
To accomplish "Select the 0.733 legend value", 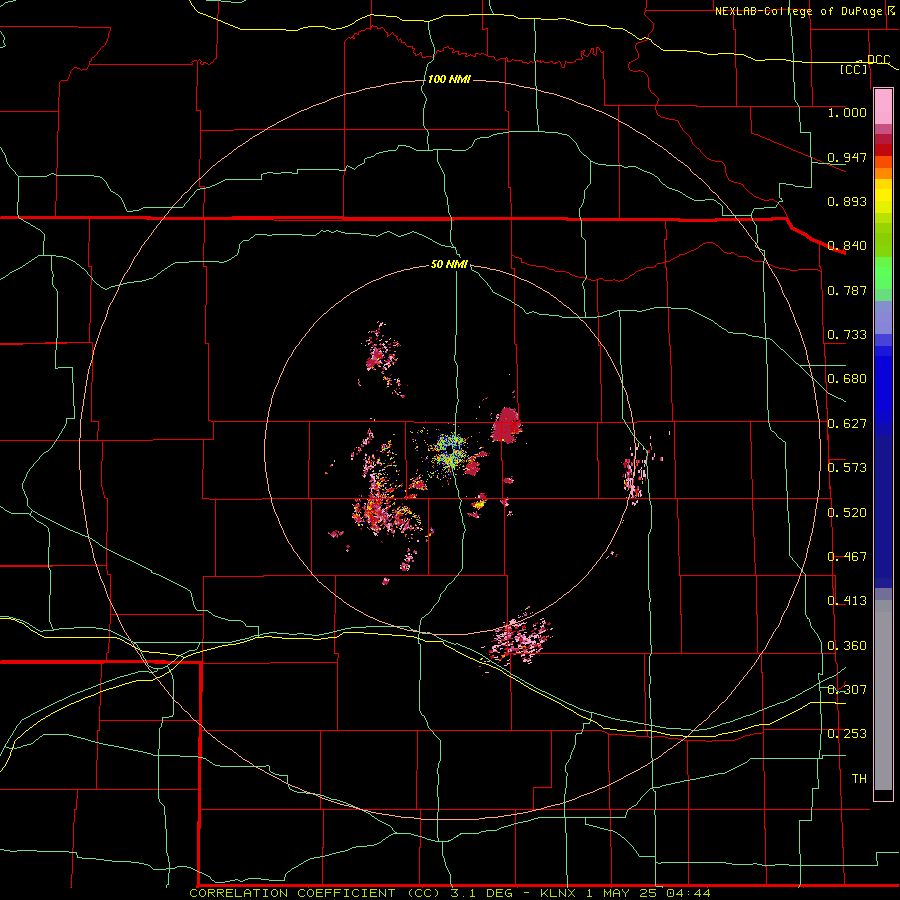I will [x=847, y=335].
